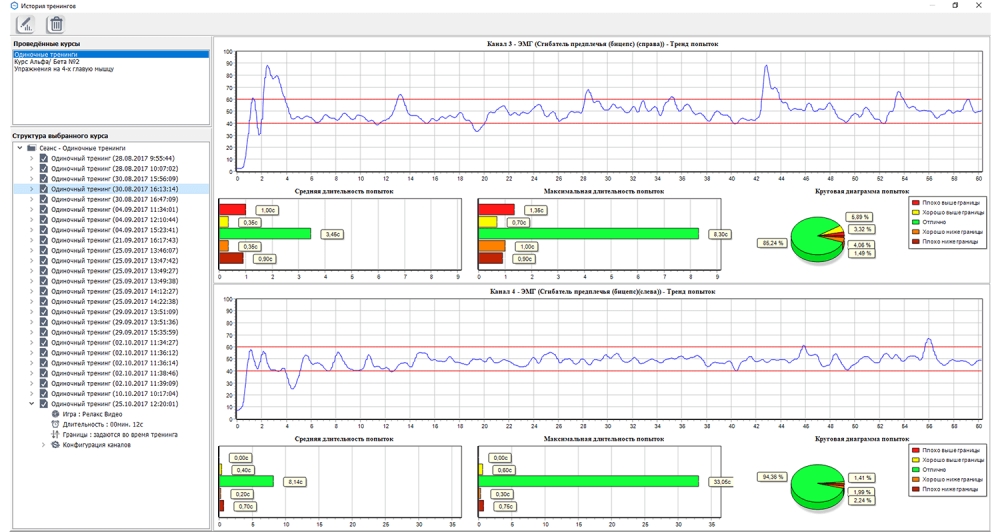Click the folder icon of Сеанс node

pos(32,148)
